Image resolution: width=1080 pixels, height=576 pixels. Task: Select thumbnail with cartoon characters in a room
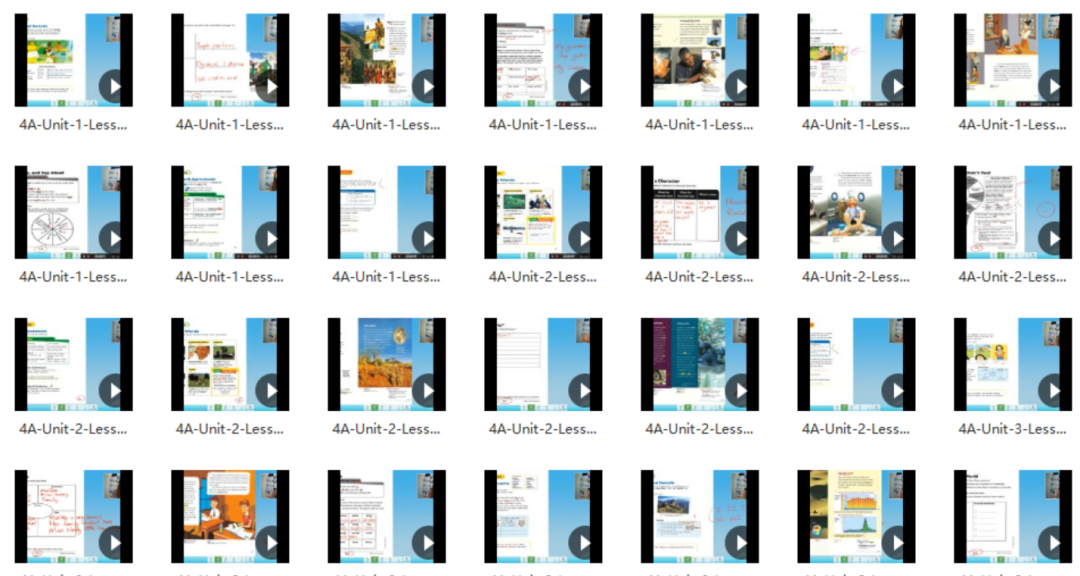coord(1012,60)
